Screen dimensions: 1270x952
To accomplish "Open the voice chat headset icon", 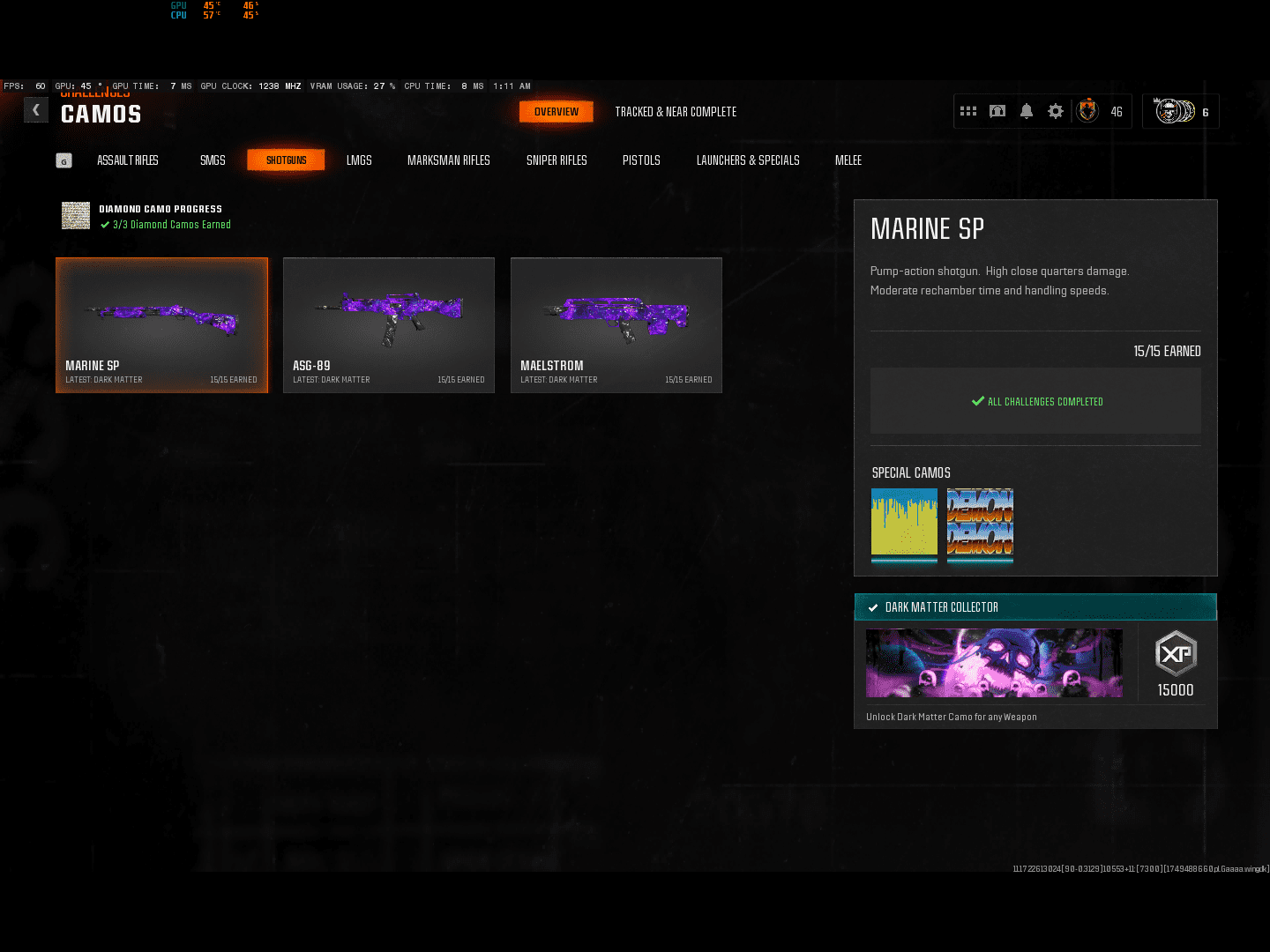I will 997,111.
